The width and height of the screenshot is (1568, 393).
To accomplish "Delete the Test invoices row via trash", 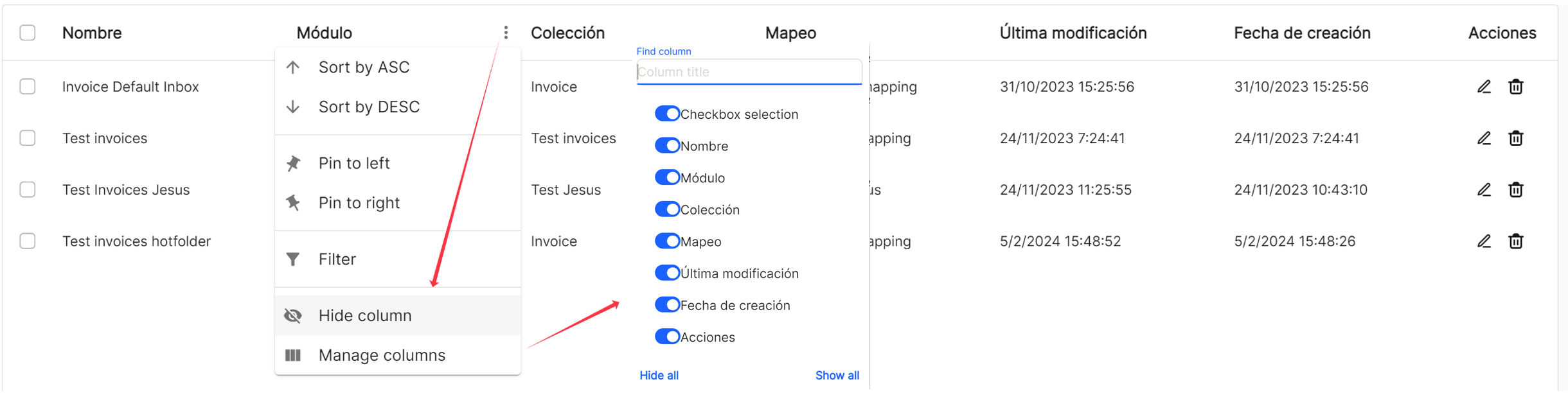I will coord(1516,138).
